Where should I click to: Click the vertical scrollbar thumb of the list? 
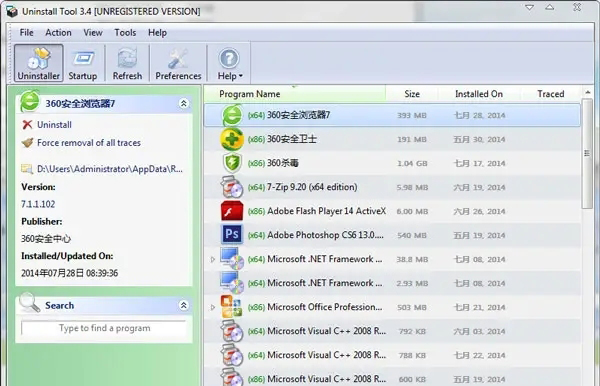[587, 153]
